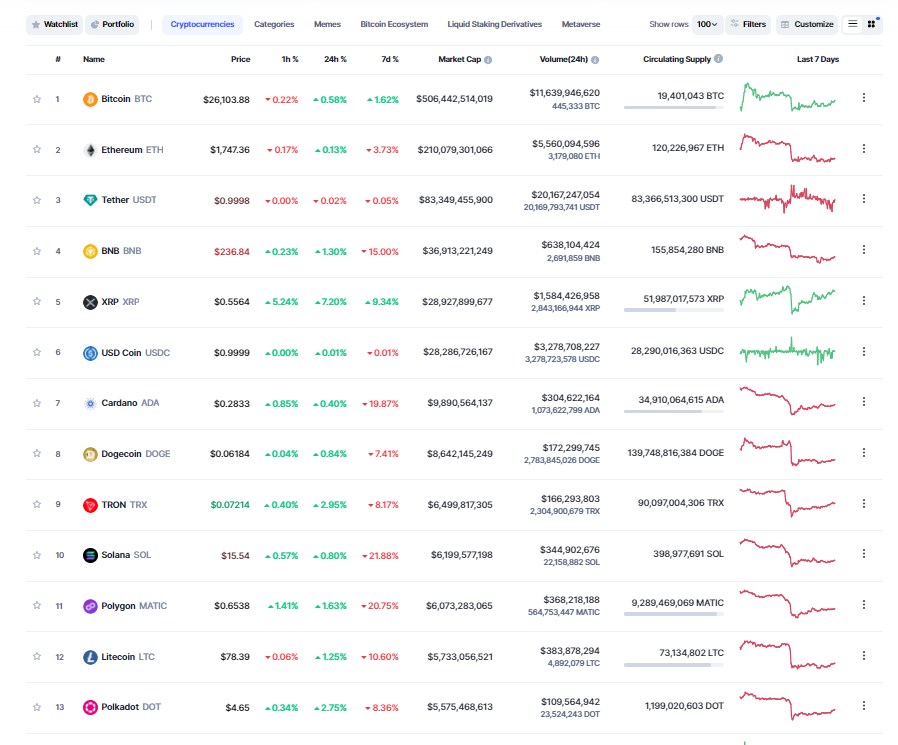Open Tether last 7 days sparkline chart
The image size is (898, 745).
[787, 199]
